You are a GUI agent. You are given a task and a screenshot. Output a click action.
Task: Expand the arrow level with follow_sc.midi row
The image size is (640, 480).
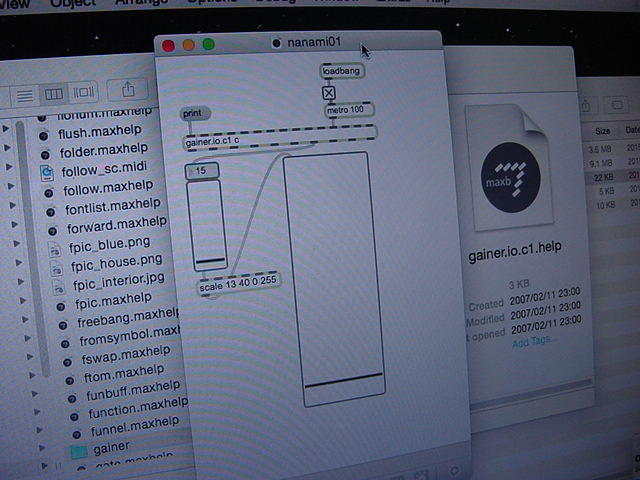tap(9, 167)
